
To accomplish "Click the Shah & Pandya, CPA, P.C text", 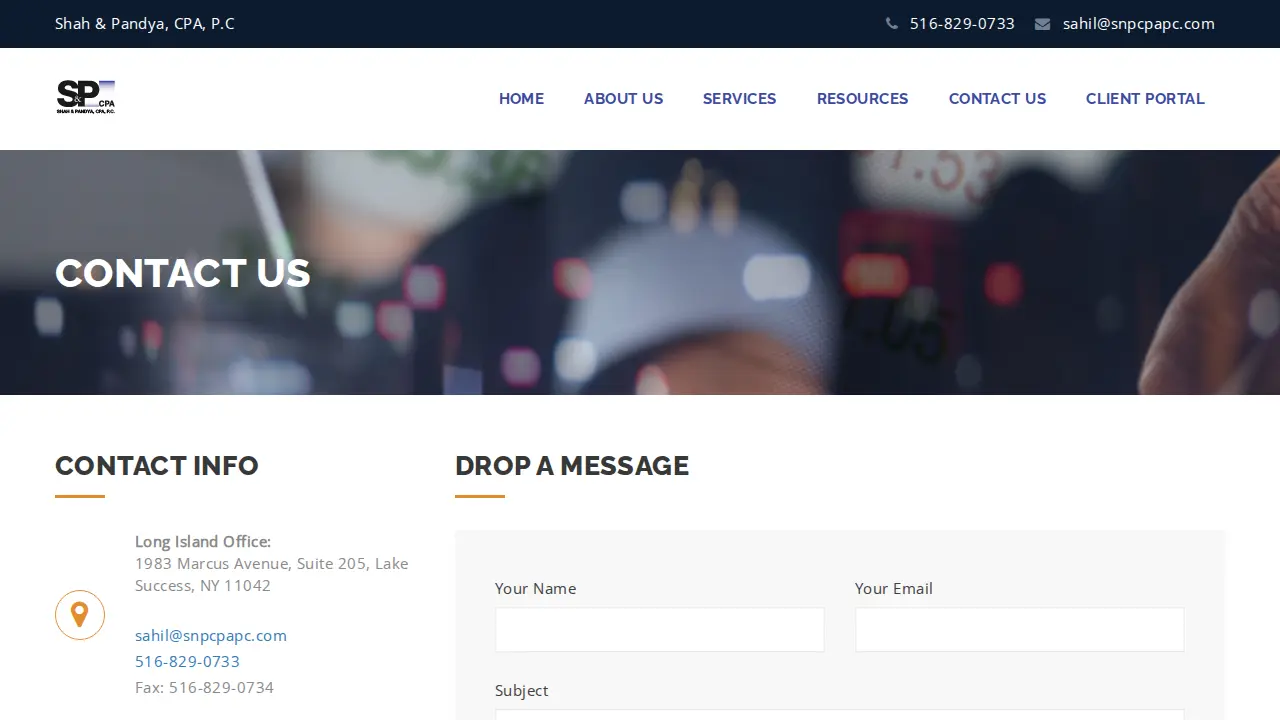I will coord(145,24).
